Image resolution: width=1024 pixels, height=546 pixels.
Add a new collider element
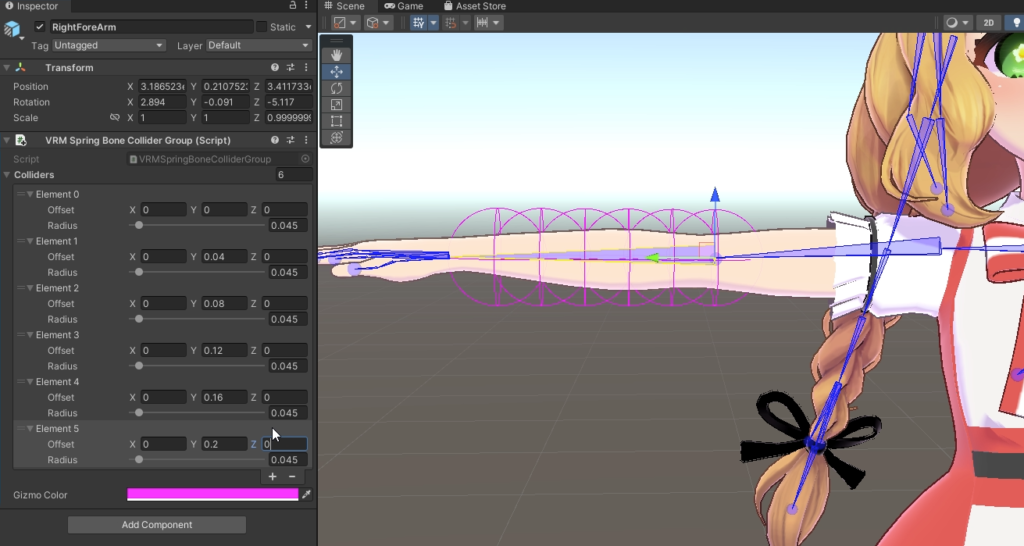click(272, 477)
